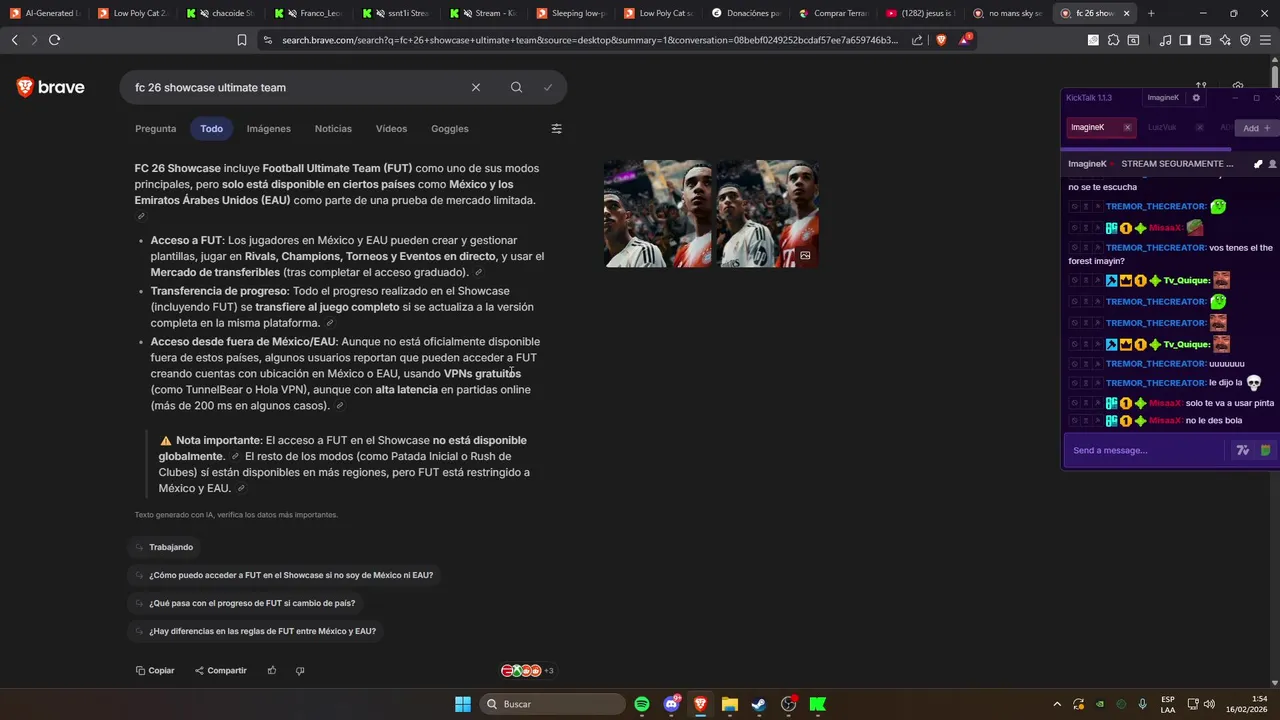This screenshot has width=1280, height=720.
Task: Click the TREMOR_THECREATOR username in first chat message
Action: (x=1156, y=207)
